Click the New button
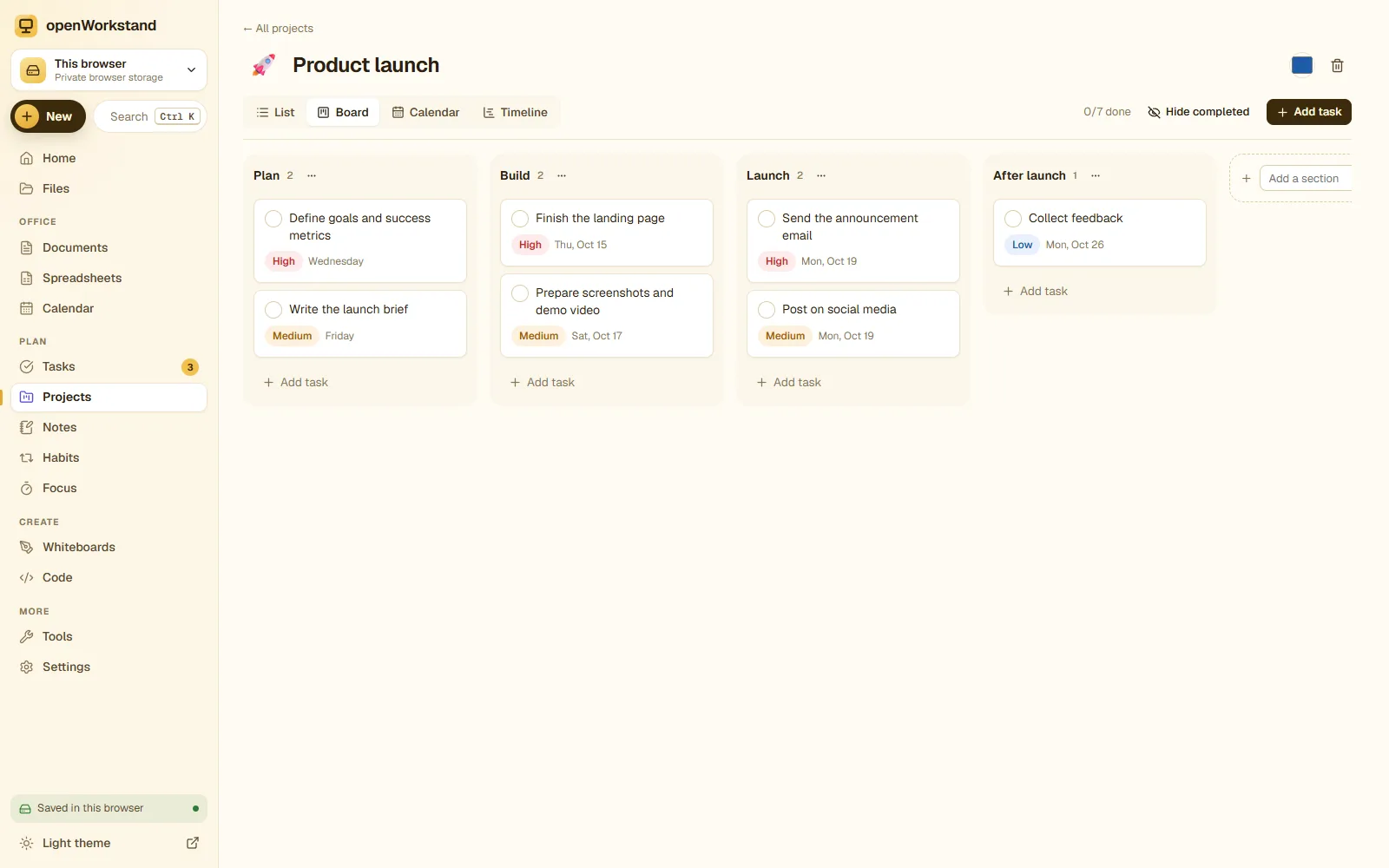This screenshot has width=1389, height=868. pos(48,116)
